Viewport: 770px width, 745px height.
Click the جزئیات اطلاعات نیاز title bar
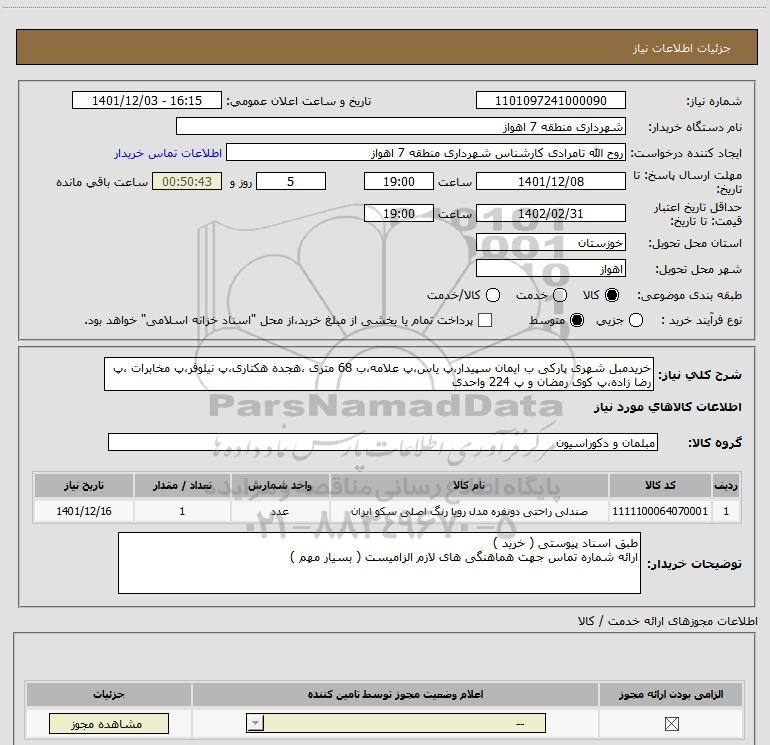pyautogui.click(x=386, y=47)
